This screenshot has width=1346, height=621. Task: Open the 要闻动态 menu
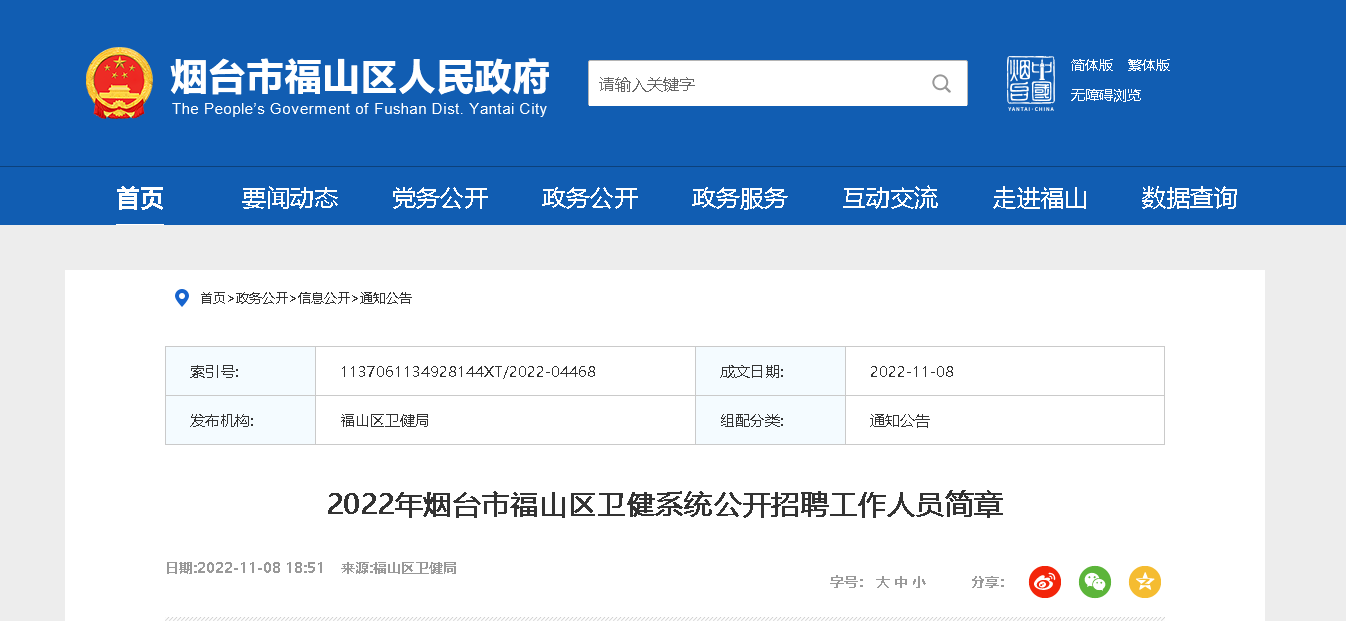(x=290, y=198)
